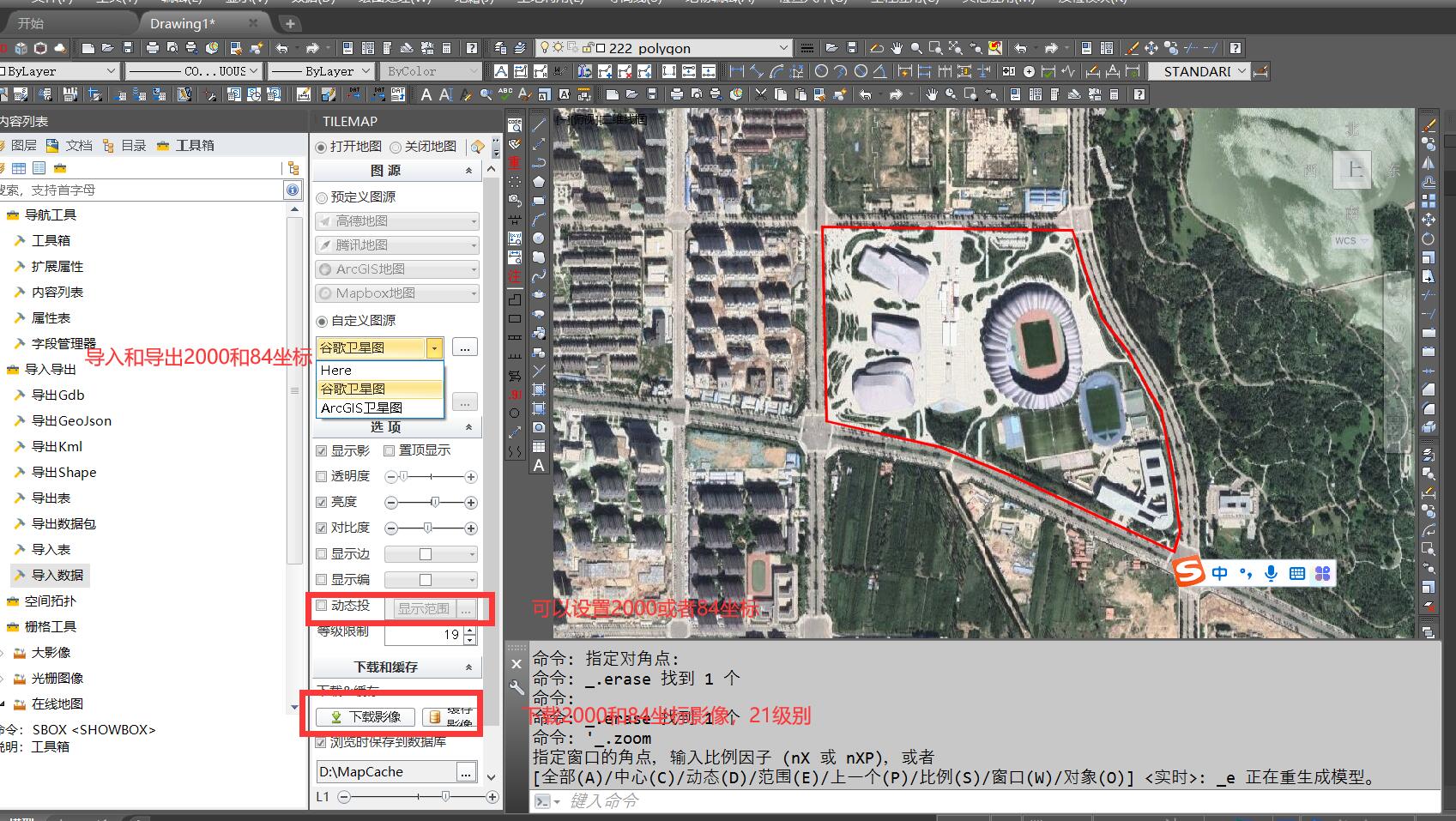
Task: Toggle the 对比度 checkbox
Action: point(322,528)
